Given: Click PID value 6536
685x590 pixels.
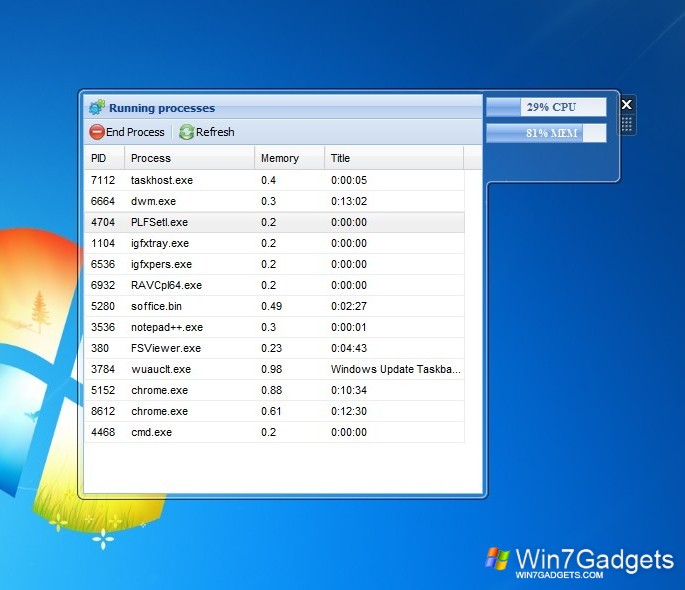Looking at the screenshot, I should click(103, 264).
